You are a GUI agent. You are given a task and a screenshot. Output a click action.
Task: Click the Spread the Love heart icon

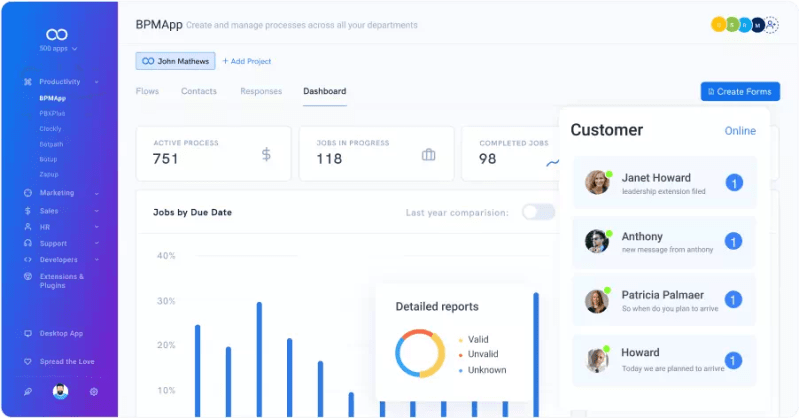(28, 361)
